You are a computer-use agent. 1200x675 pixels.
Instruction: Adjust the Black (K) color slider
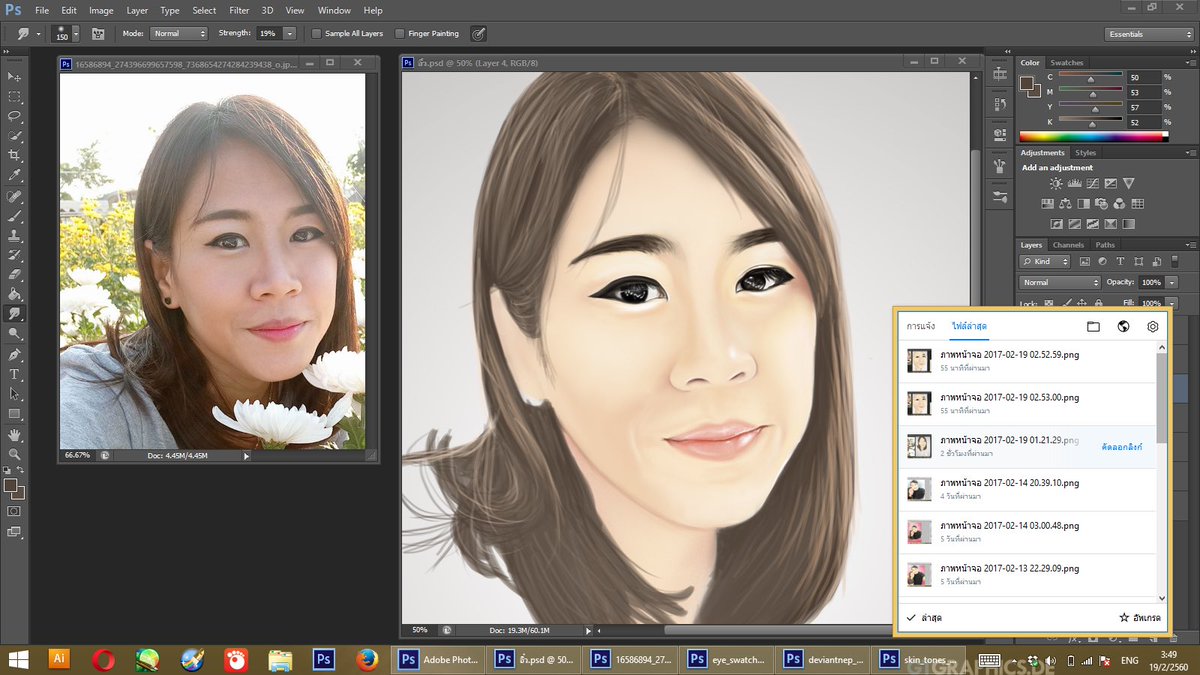pyautogui.click(x=1090, y=122)
